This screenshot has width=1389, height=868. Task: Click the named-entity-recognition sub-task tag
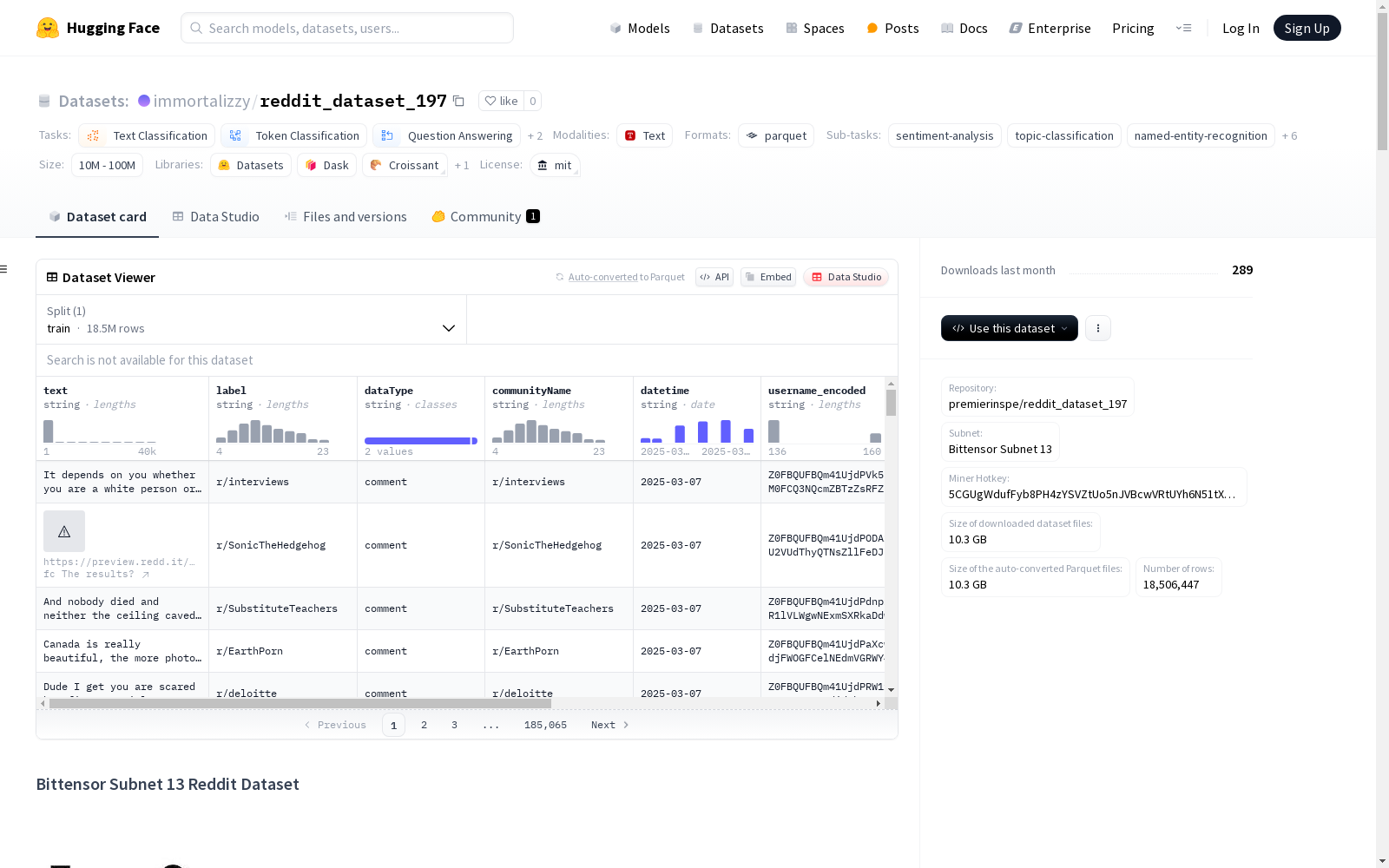pos(1201,135)
